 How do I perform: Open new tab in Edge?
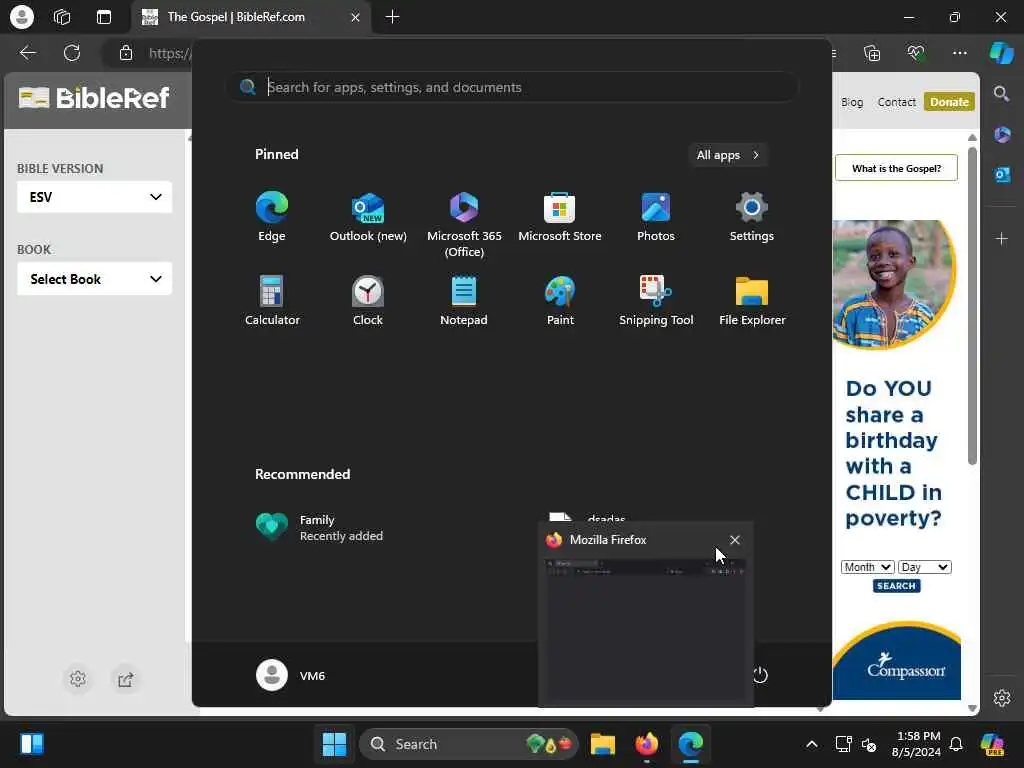pyautogui.click(x=392, y=17)
